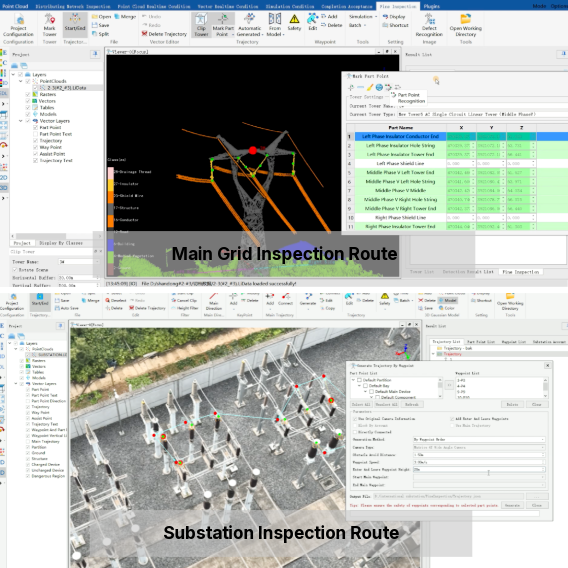Click Add waypoint in top ribbon

[x=329, y=17]
